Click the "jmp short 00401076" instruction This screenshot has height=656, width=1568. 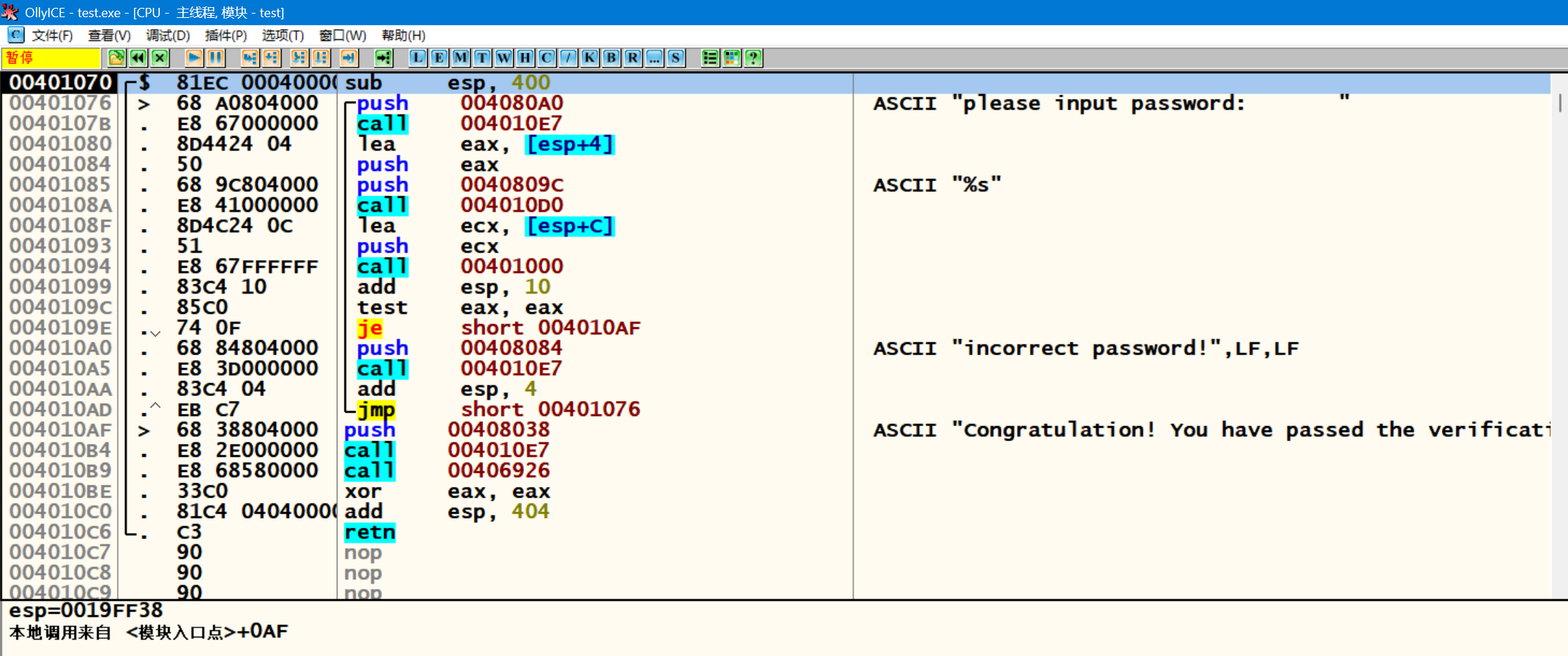pos(499,410)
